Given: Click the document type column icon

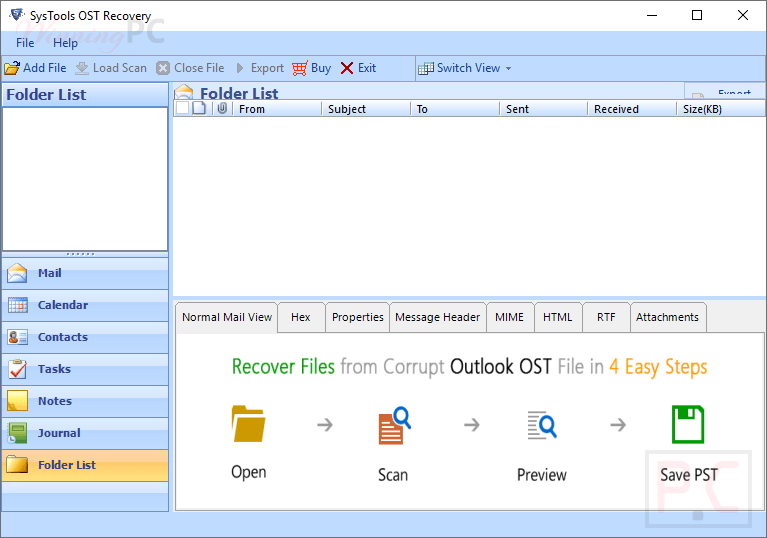Looking at the screenshot, I should [x=199, y=108].
